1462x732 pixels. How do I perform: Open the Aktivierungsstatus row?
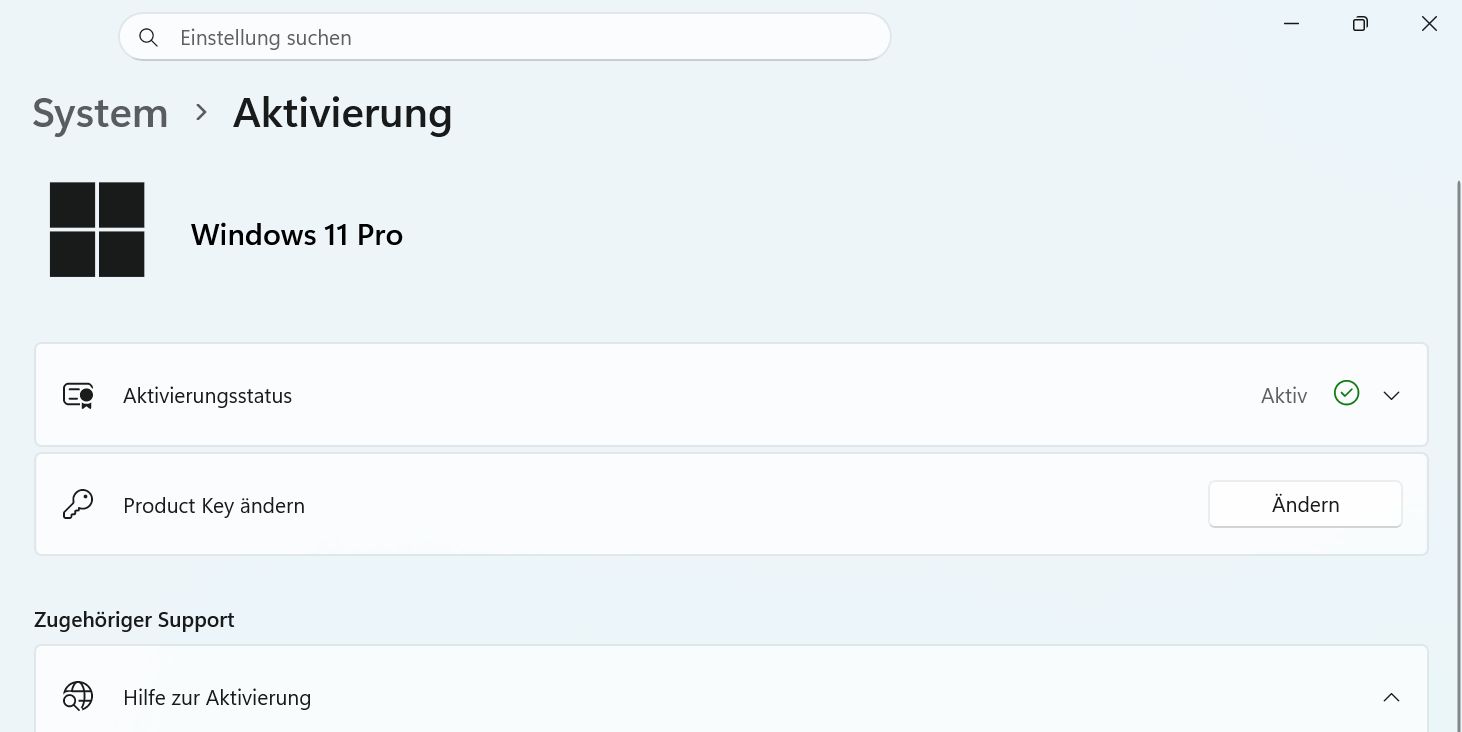pyautogui.click(x=731, y=395)
